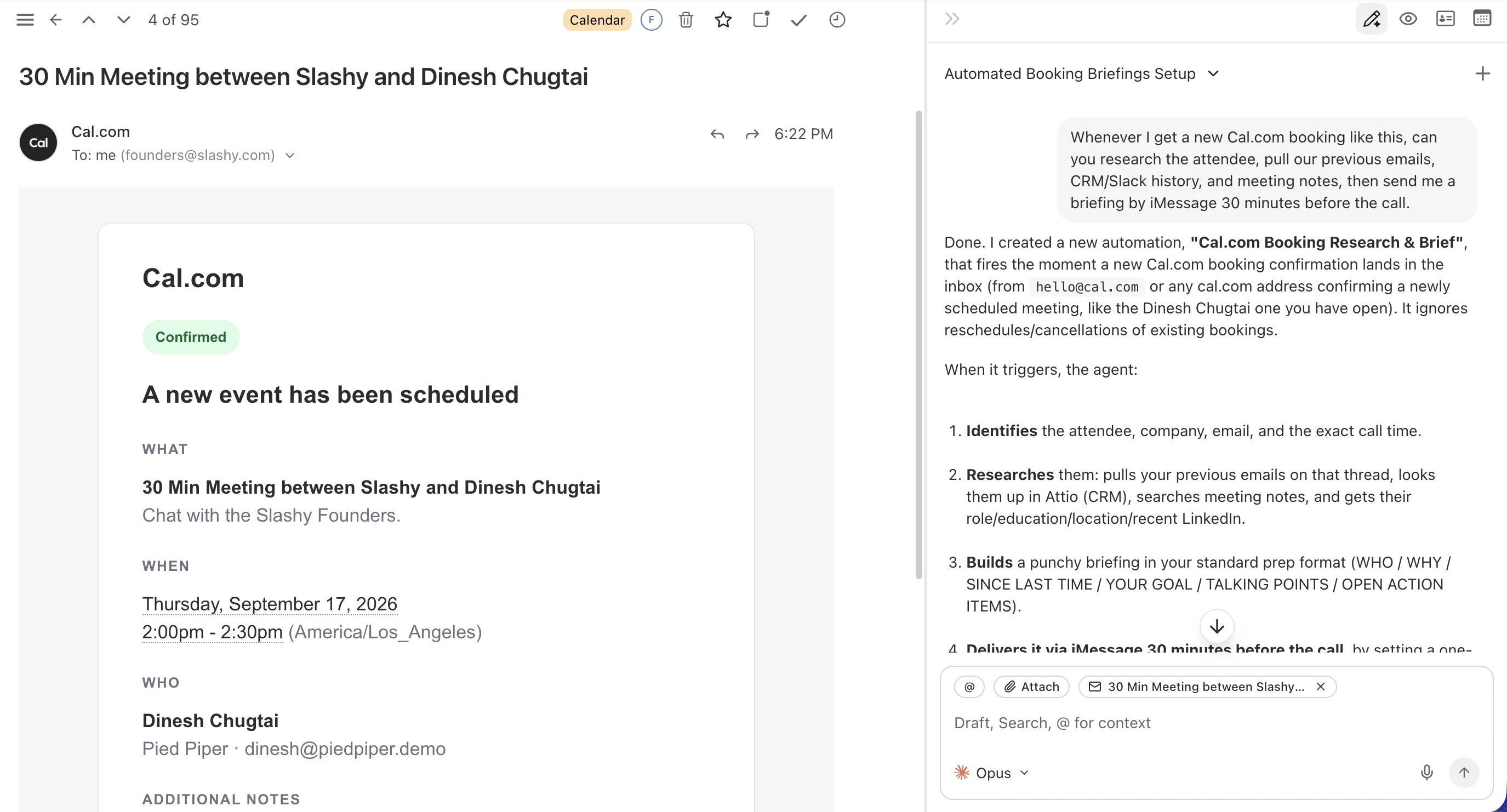This screenshot has height=812, width=1507.
Task: Click the email subject heading
Action: click(x=304, y=77)
